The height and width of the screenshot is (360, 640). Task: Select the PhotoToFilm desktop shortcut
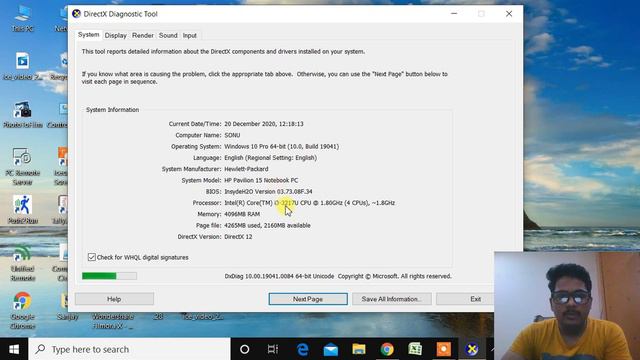23,114
